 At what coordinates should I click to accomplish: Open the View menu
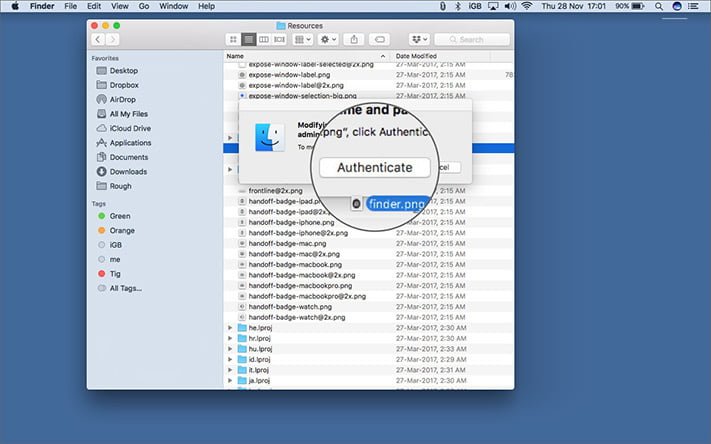(x=120, y=6)
